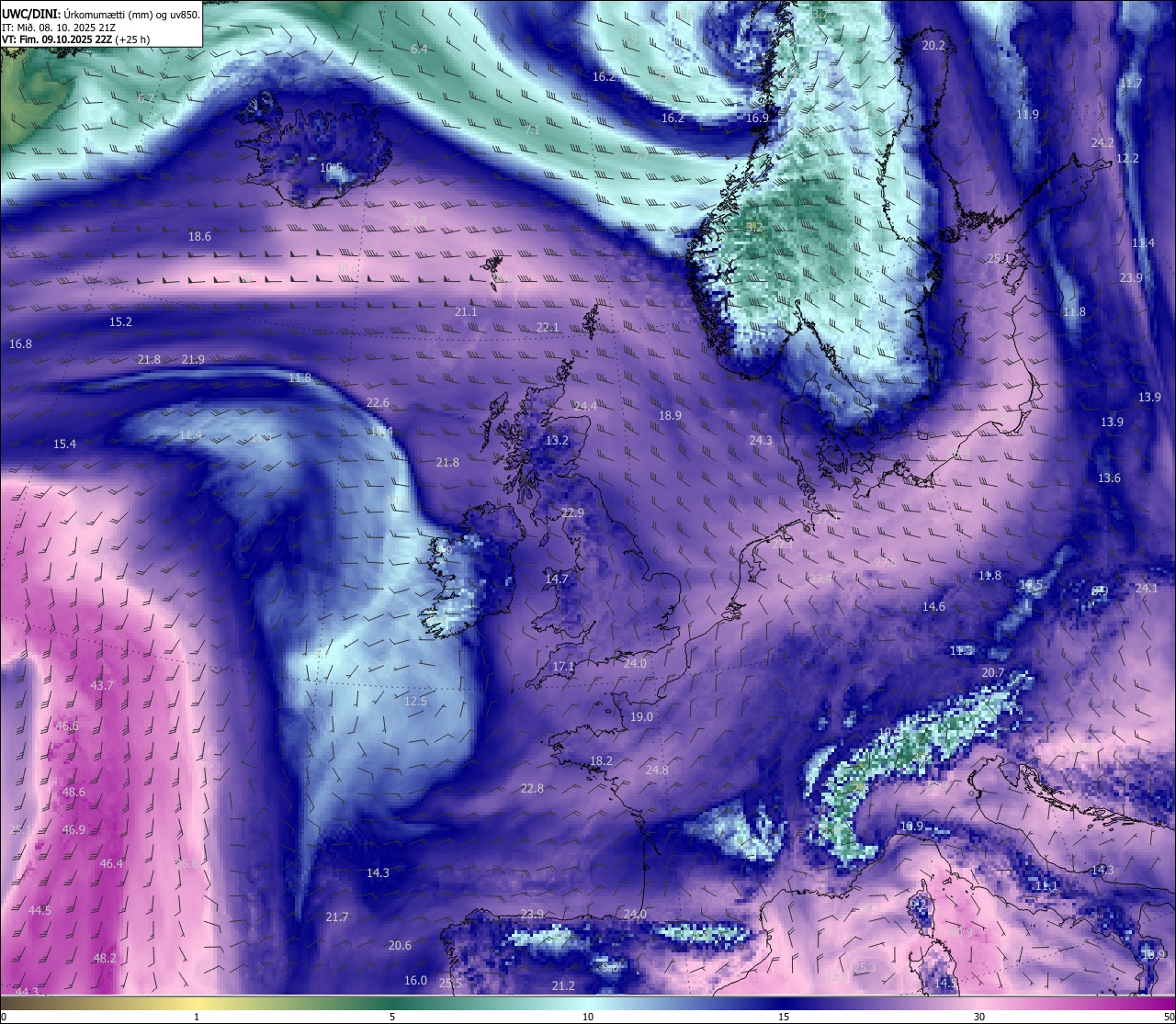Click the 24.8 value over northwestern France
This screenshot has height=1024, width=1176.
[x=657, y=770]
